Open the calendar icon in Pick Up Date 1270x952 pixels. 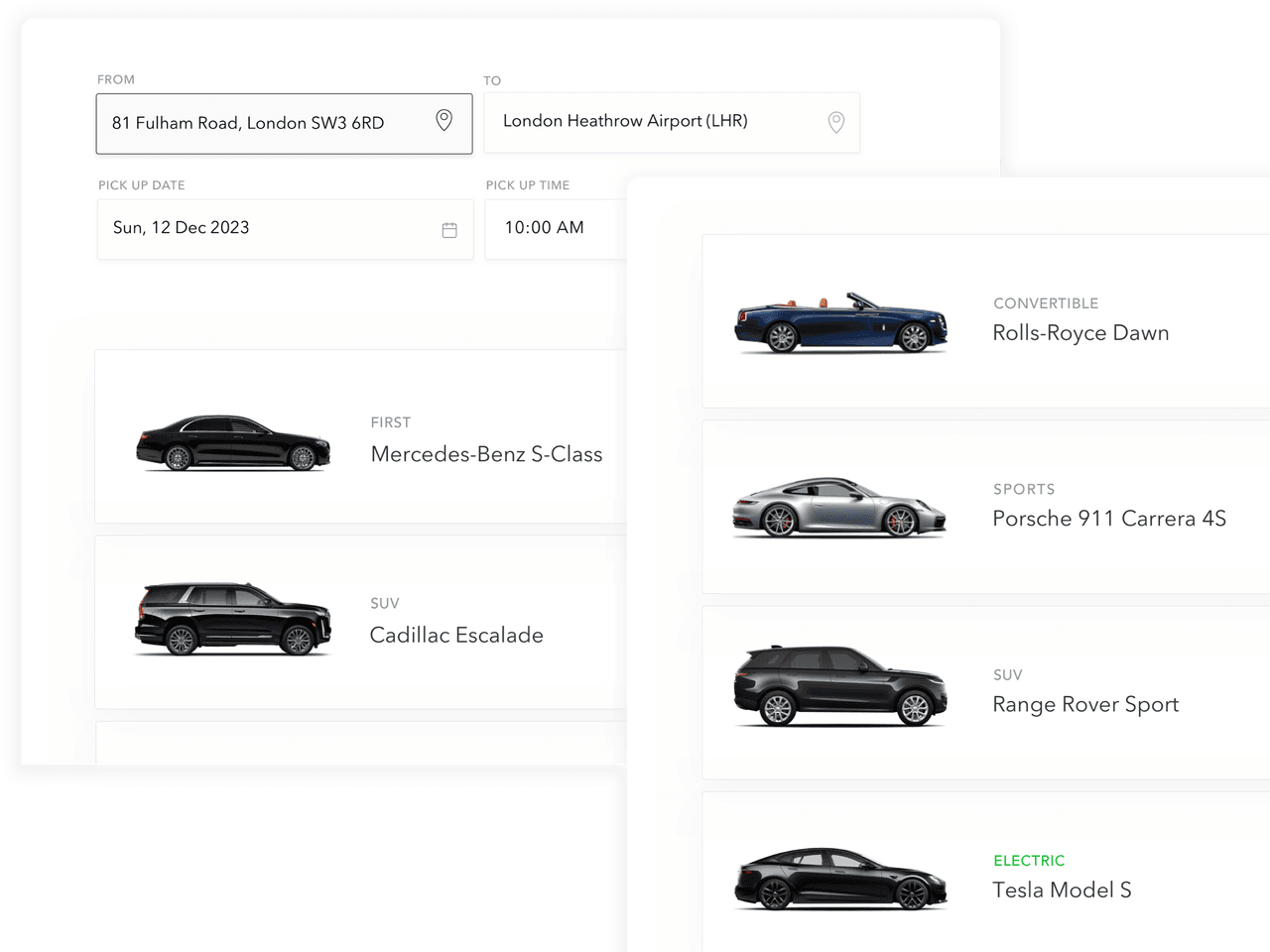(449, 230)
